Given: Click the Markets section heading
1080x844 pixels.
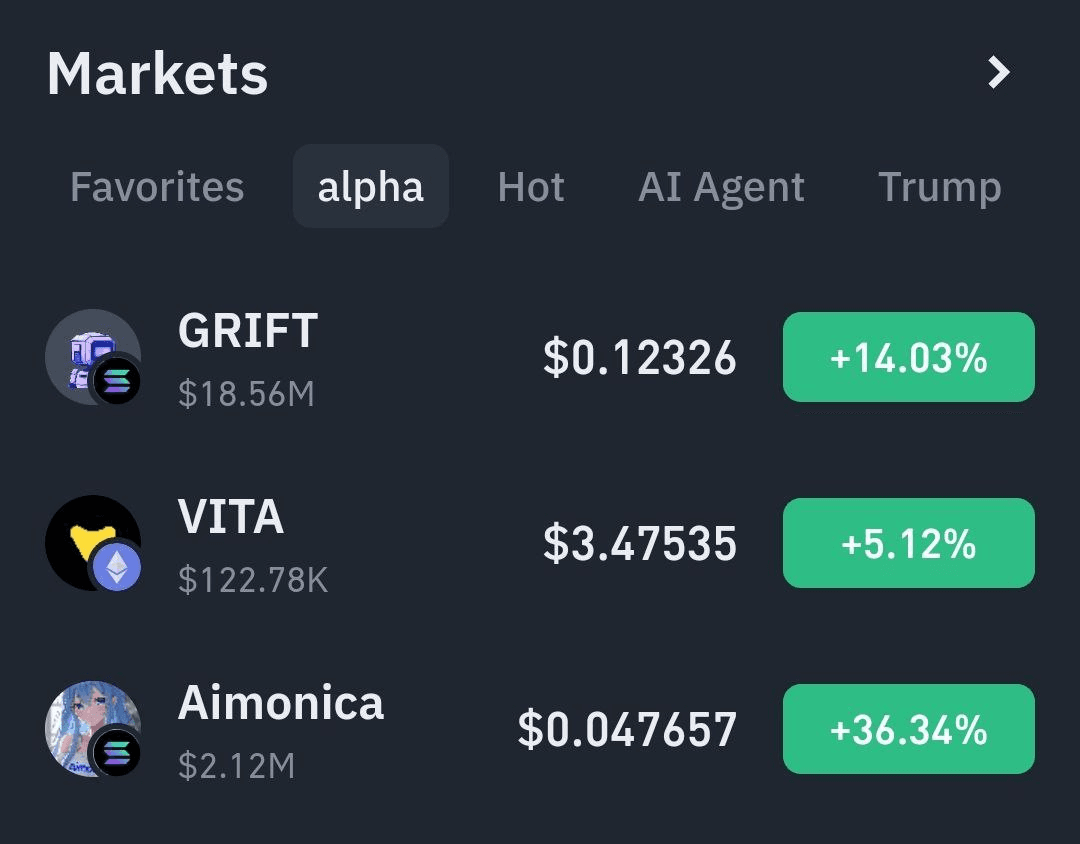Looking at the screenshot, I should (158, 73).
